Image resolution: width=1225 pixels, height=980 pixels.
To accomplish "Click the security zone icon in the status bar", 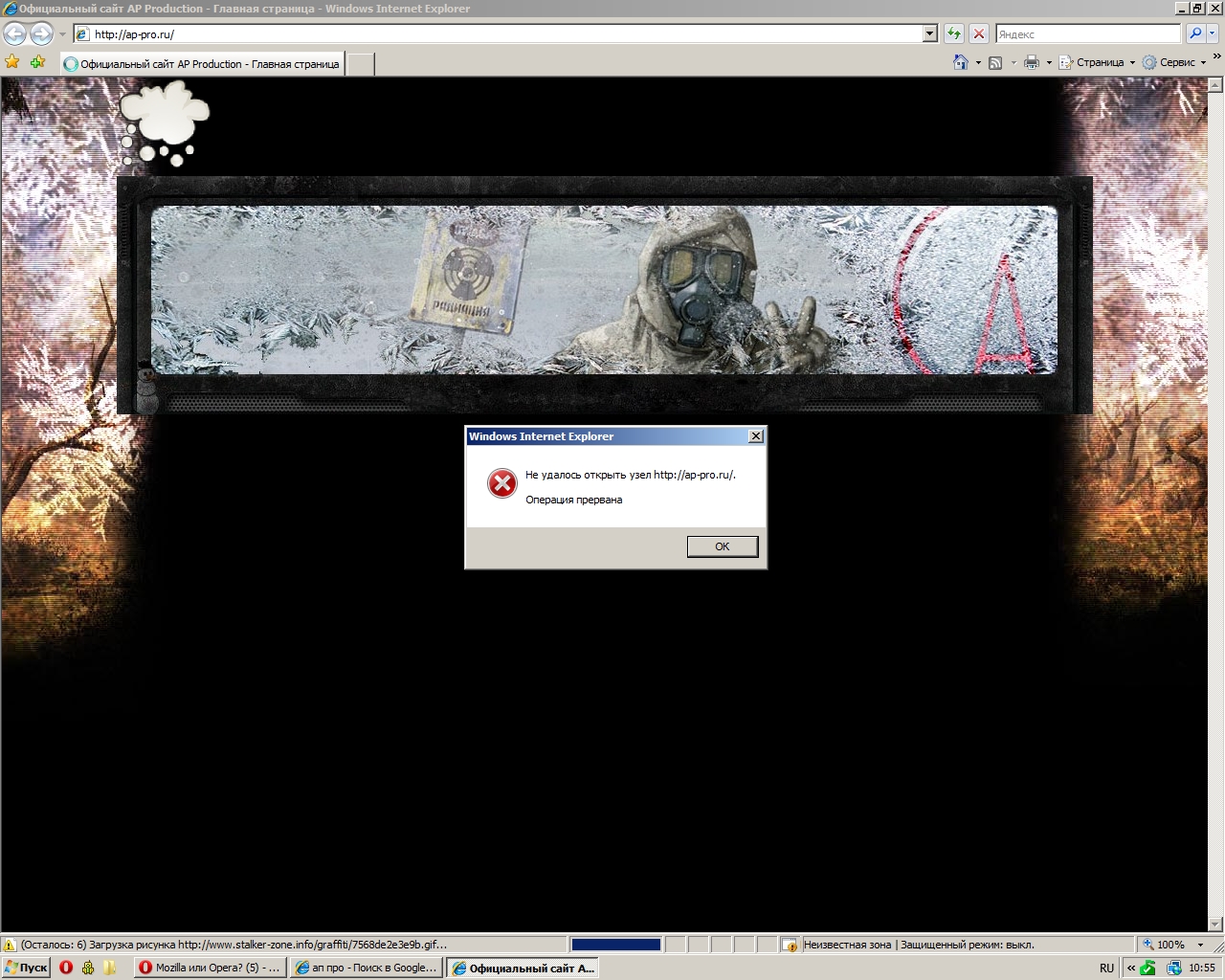I will 790,945.
